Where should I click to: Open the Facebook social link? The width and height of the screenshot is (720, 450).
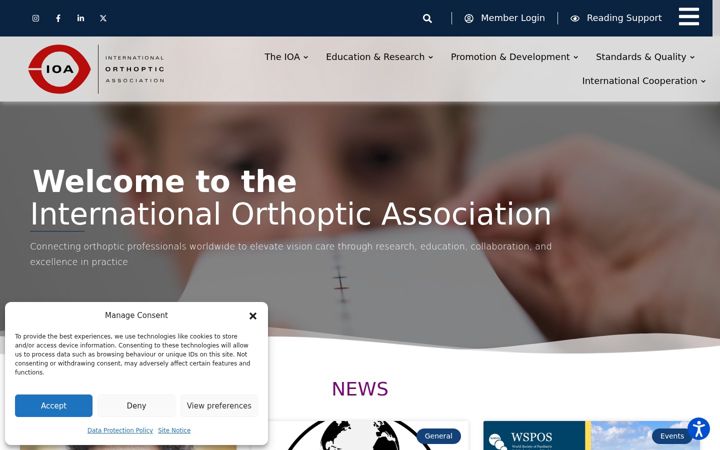58,18
